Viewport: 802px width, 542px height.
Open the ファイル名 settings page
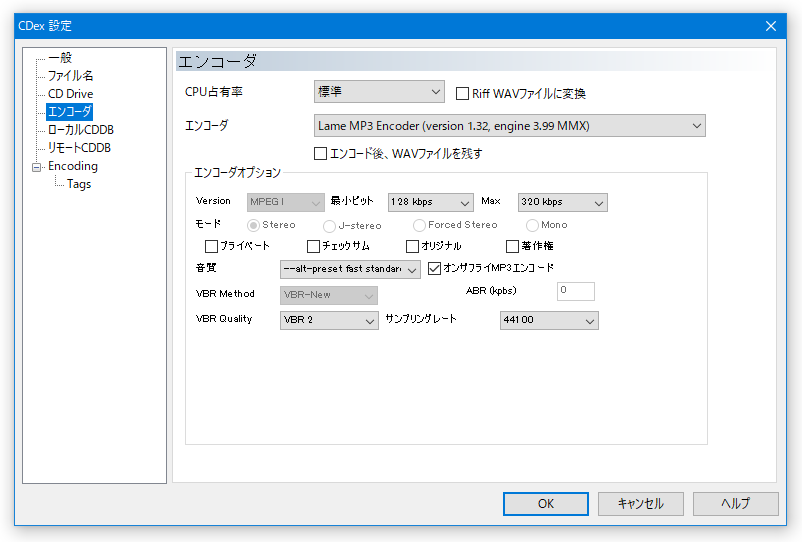[x=71, y=76]
